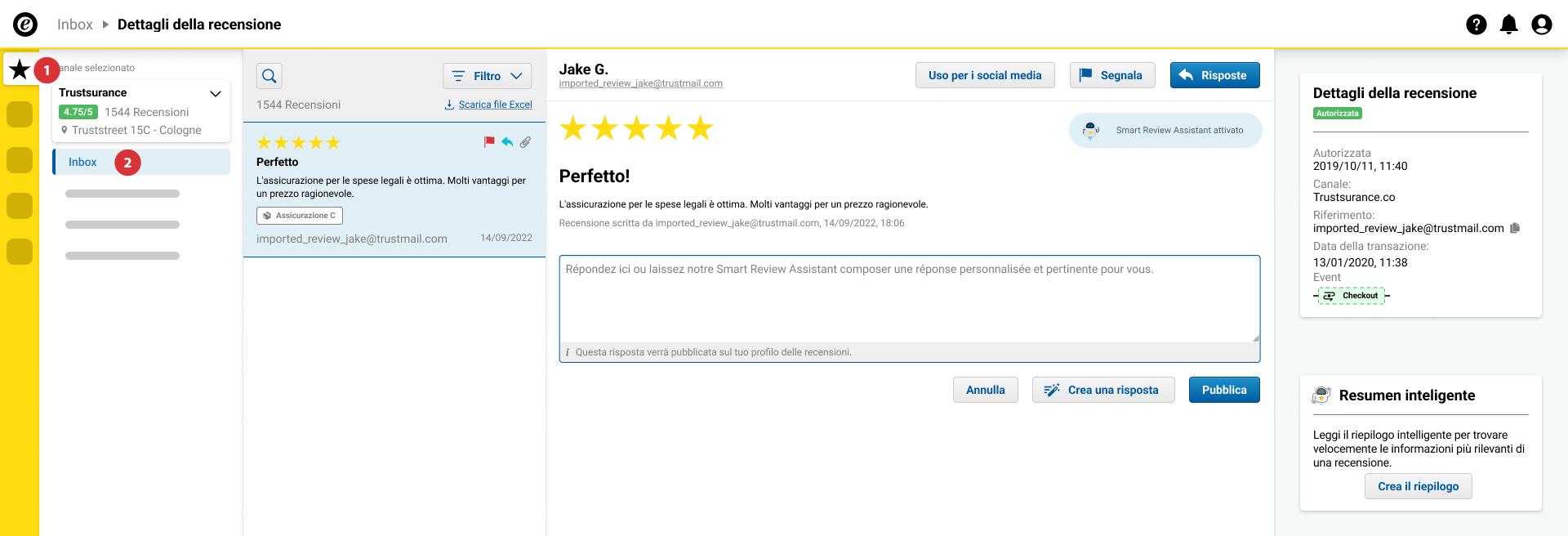Open the help question mark icon
Viewport: 1568px width, 536px height.
click(1476, 25)
